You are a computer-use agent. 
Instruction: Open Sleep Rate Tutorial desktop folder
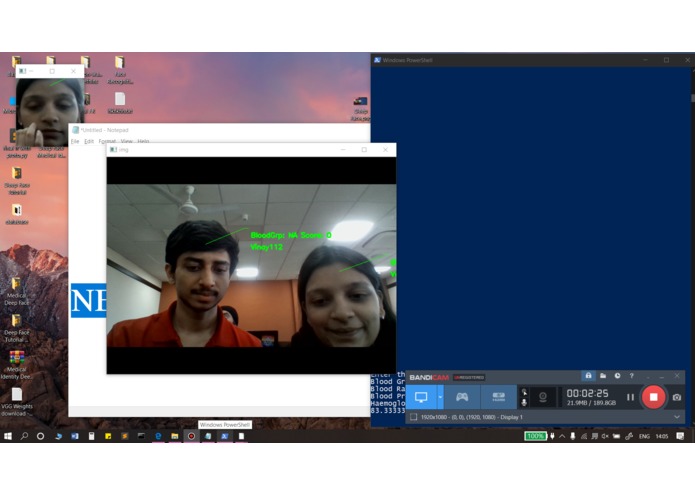click(17, 181)
